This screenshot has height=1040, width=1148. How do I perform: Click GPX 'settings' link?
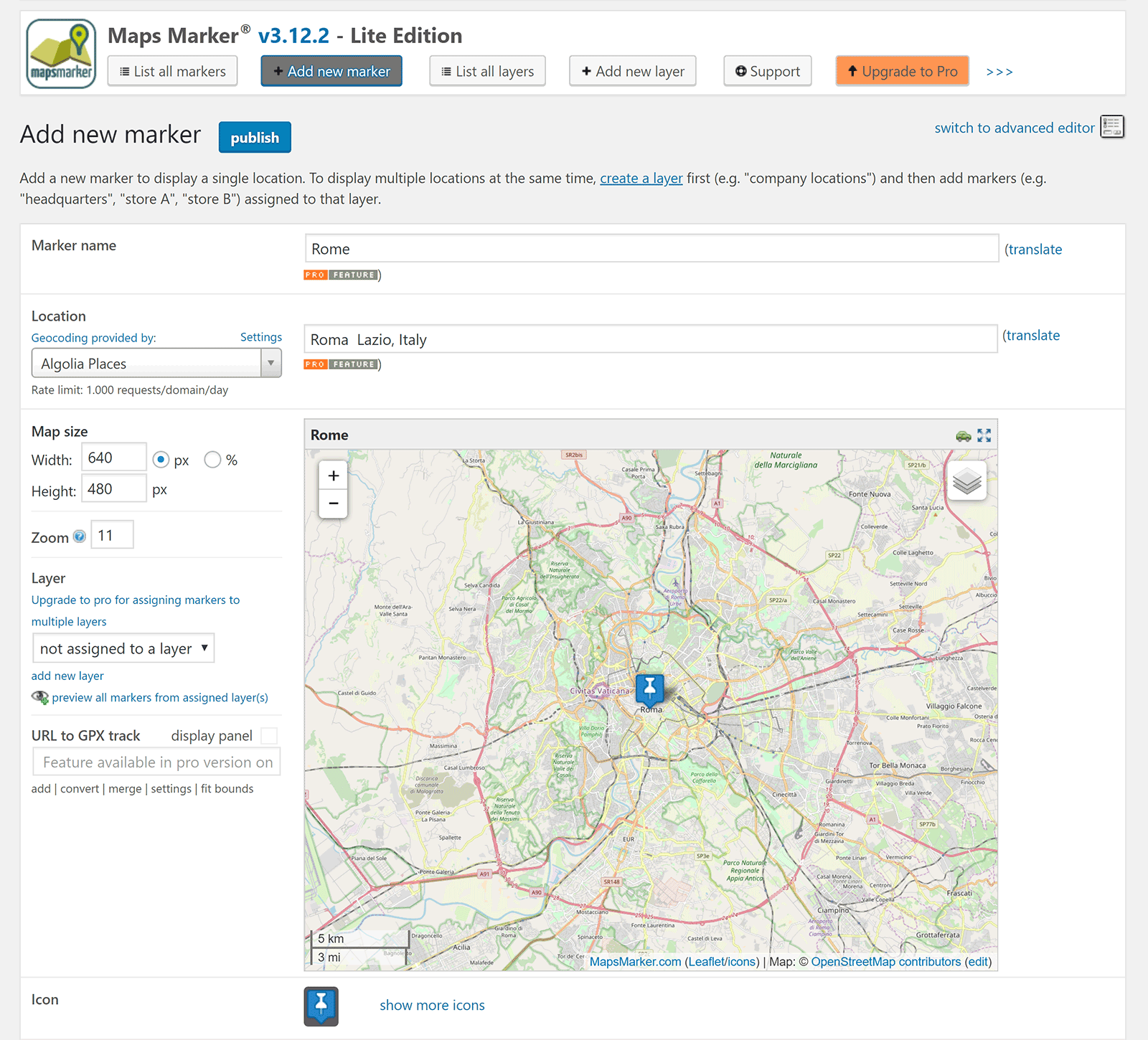coord(171,788)
